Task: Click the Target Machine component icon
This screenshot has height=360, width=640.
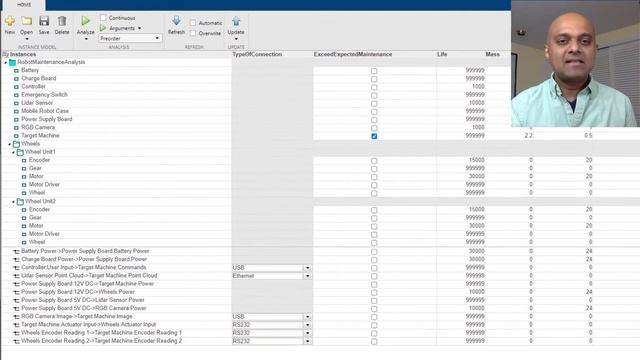Action: (x=16, y=136)
